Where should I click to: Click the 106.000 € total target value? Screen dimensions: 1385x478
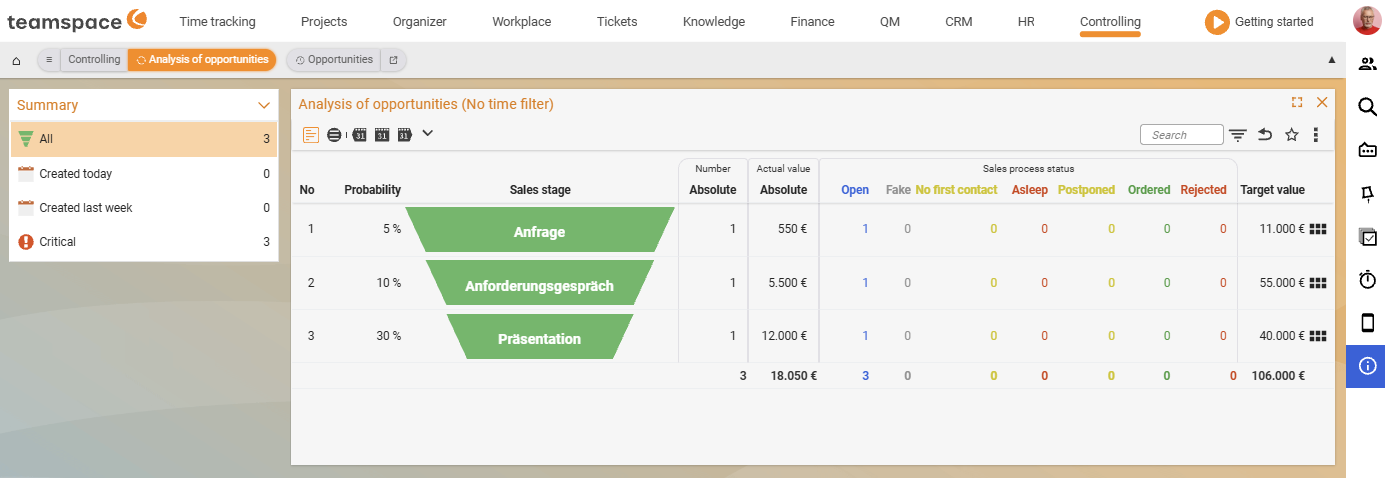(x=1278, y=376)
